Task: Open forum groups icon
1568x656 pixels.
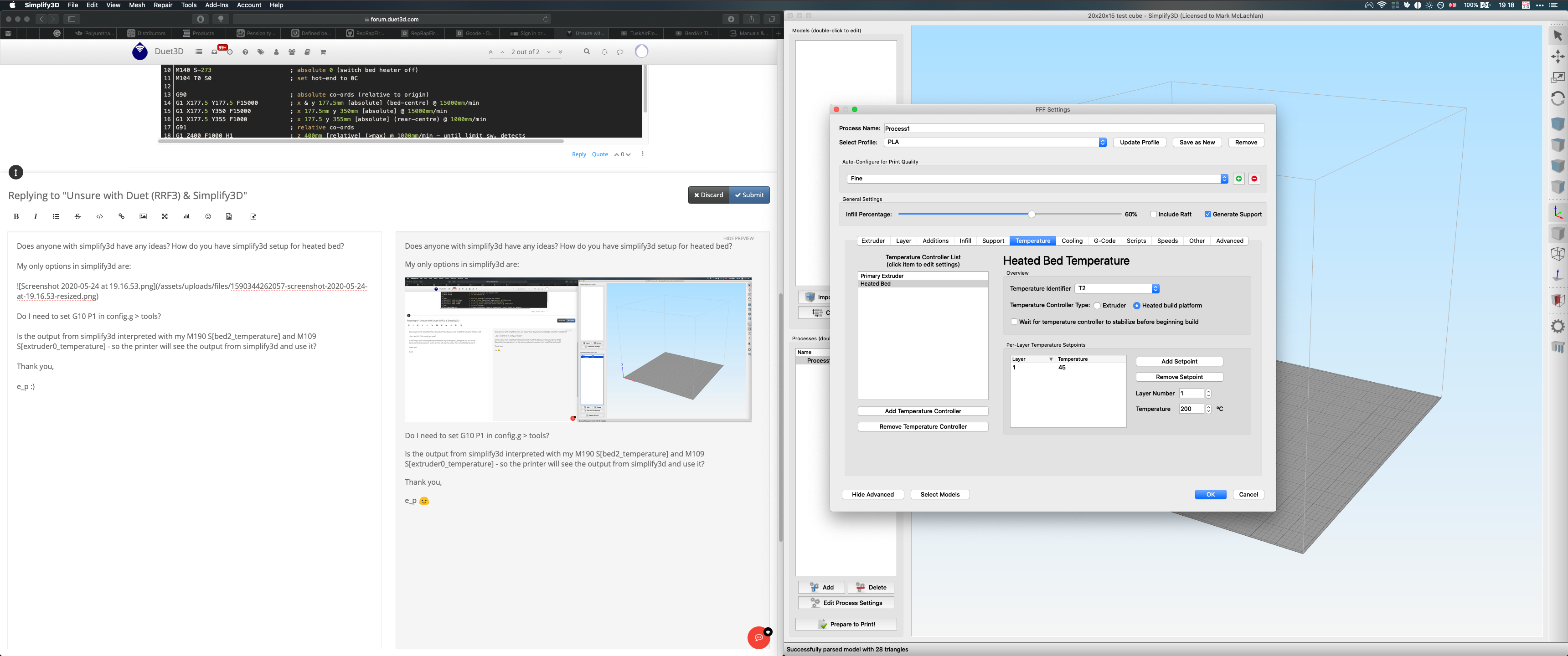Action: click(x=292, y=52)
